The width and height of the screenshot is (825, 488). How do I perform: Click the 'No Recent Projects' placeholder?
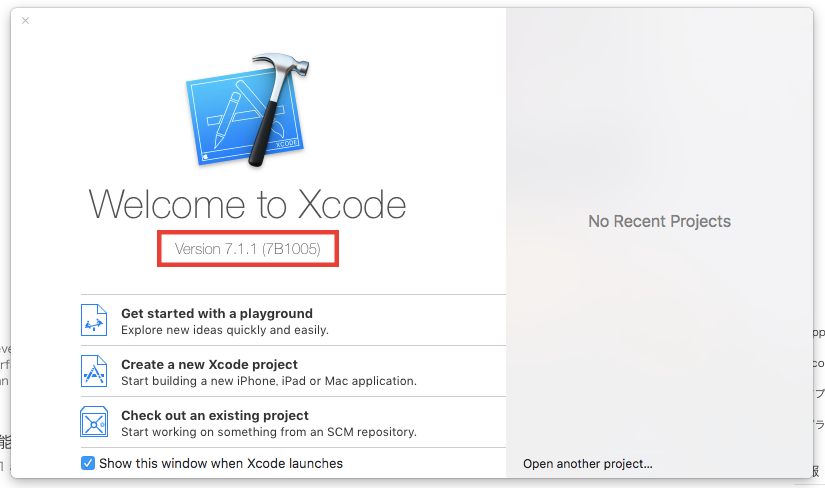click(659, 221)
